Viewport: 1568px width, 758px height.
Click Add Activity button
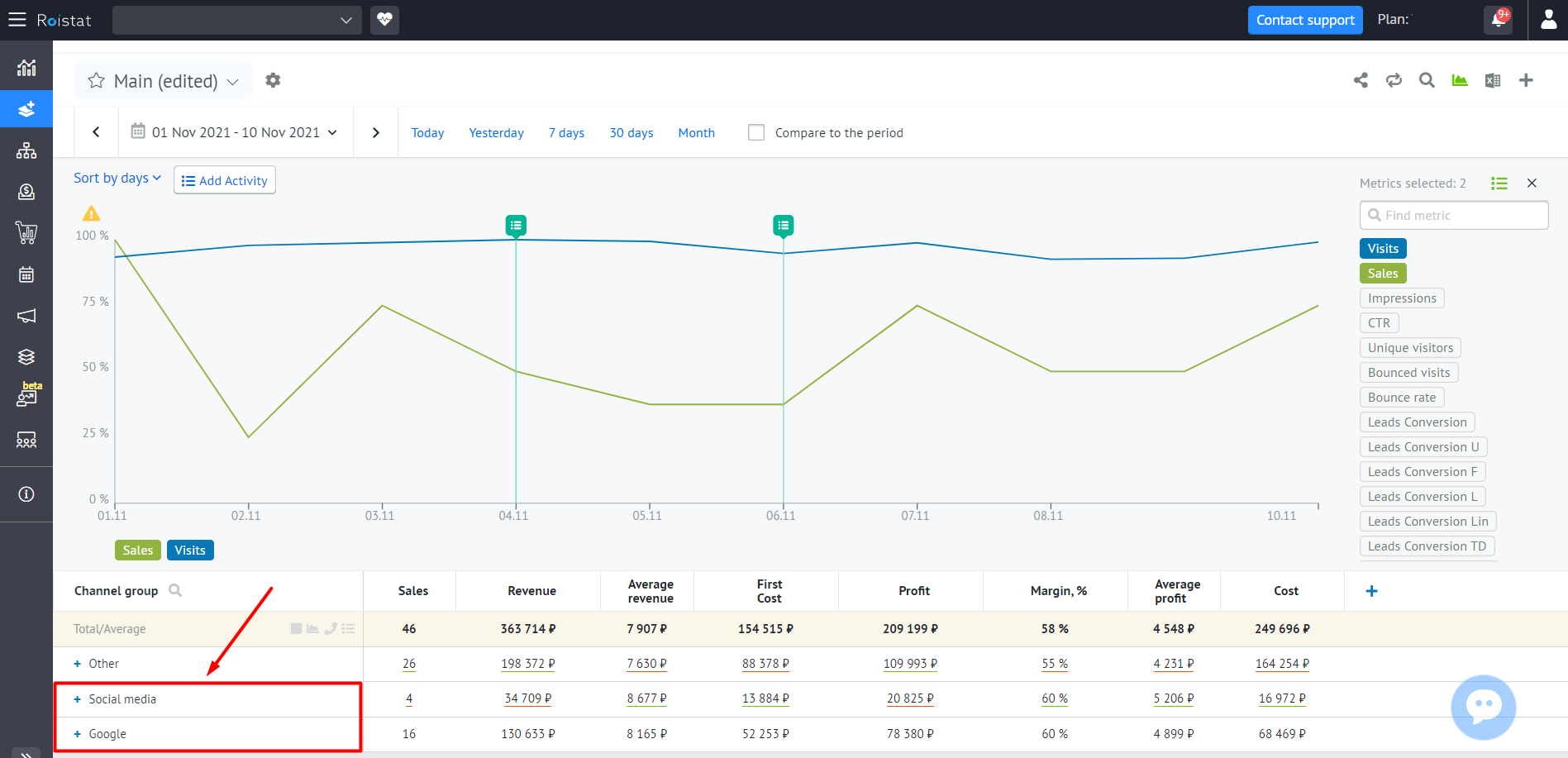[x=225, y=180]
